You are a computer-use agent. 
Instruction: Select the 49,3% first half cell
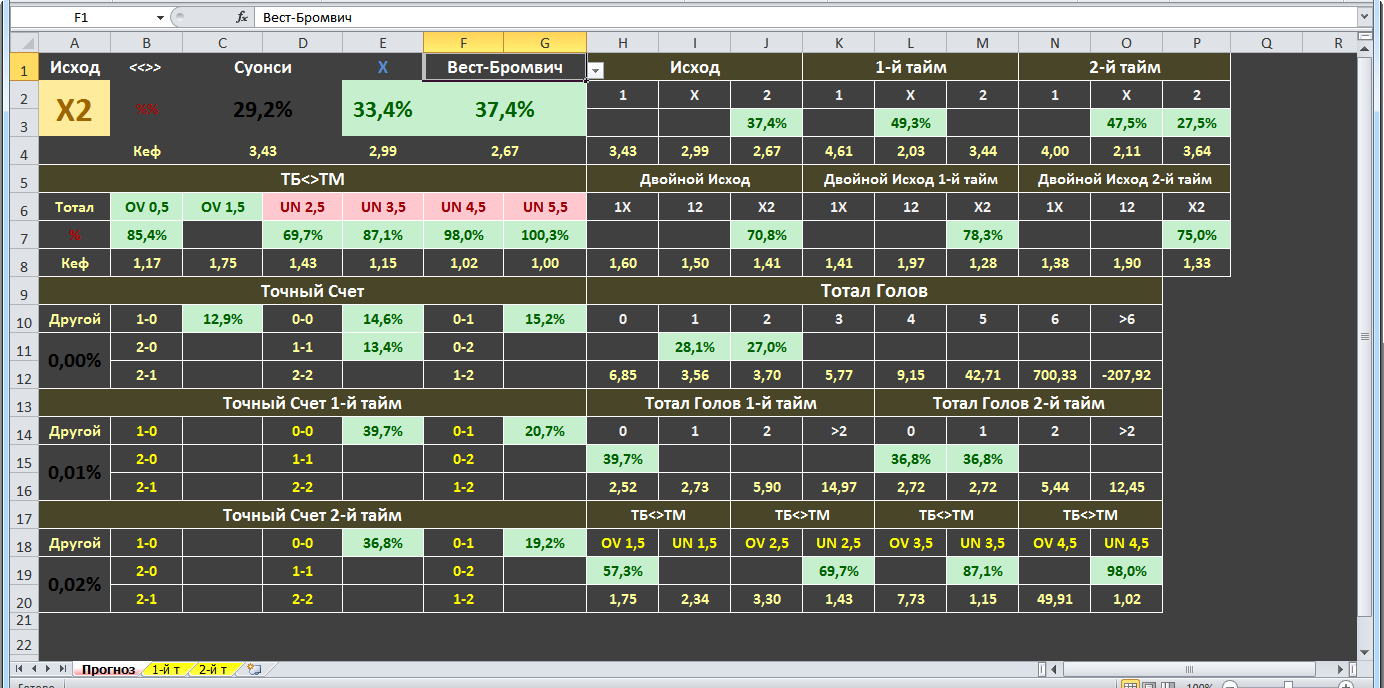(x=911, y=123)
